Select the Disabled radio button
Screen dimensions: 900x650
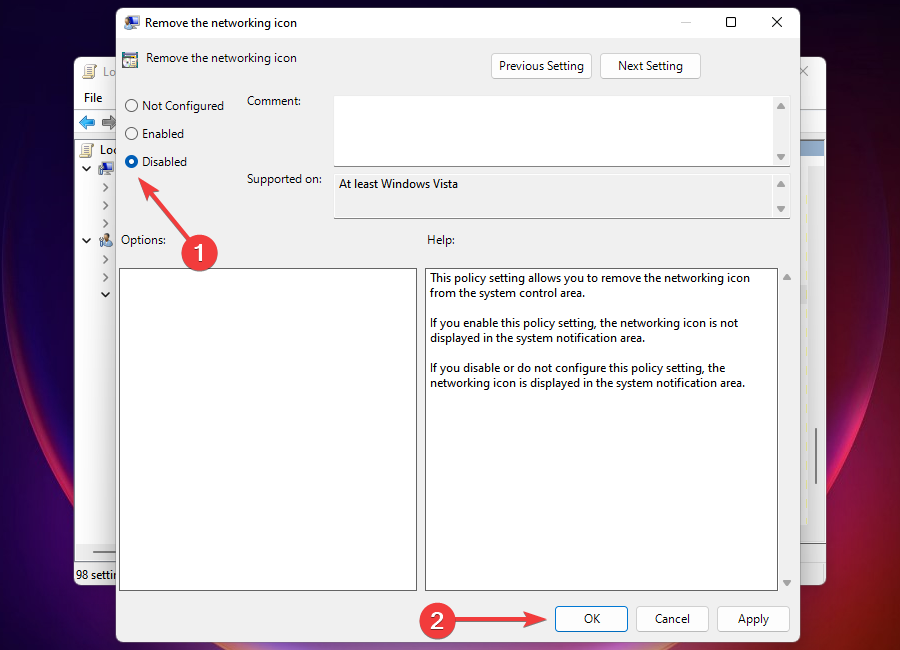[130, 161]
